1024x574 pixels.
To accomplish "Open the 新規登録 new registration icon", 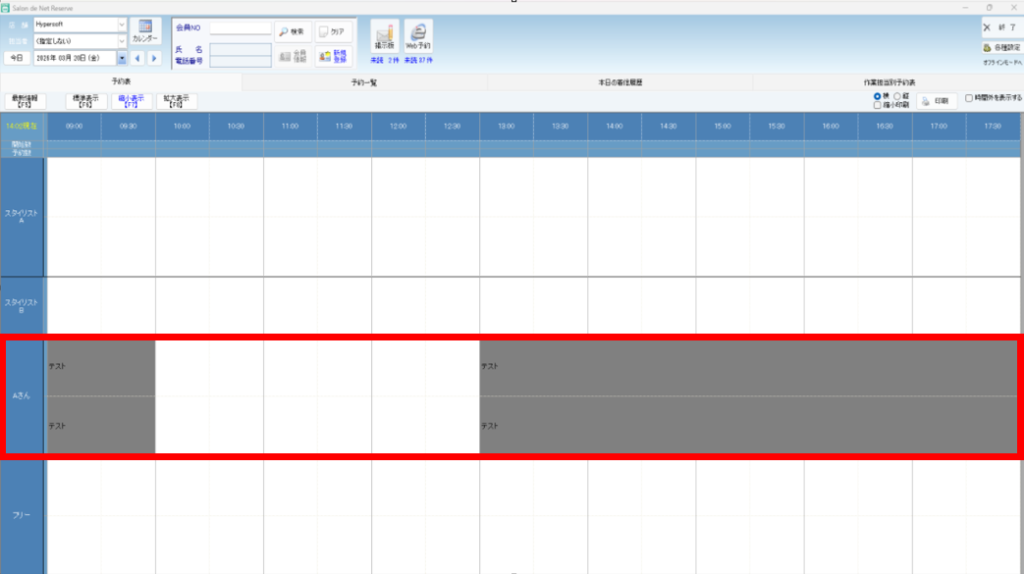I will (x=332, y=57).
